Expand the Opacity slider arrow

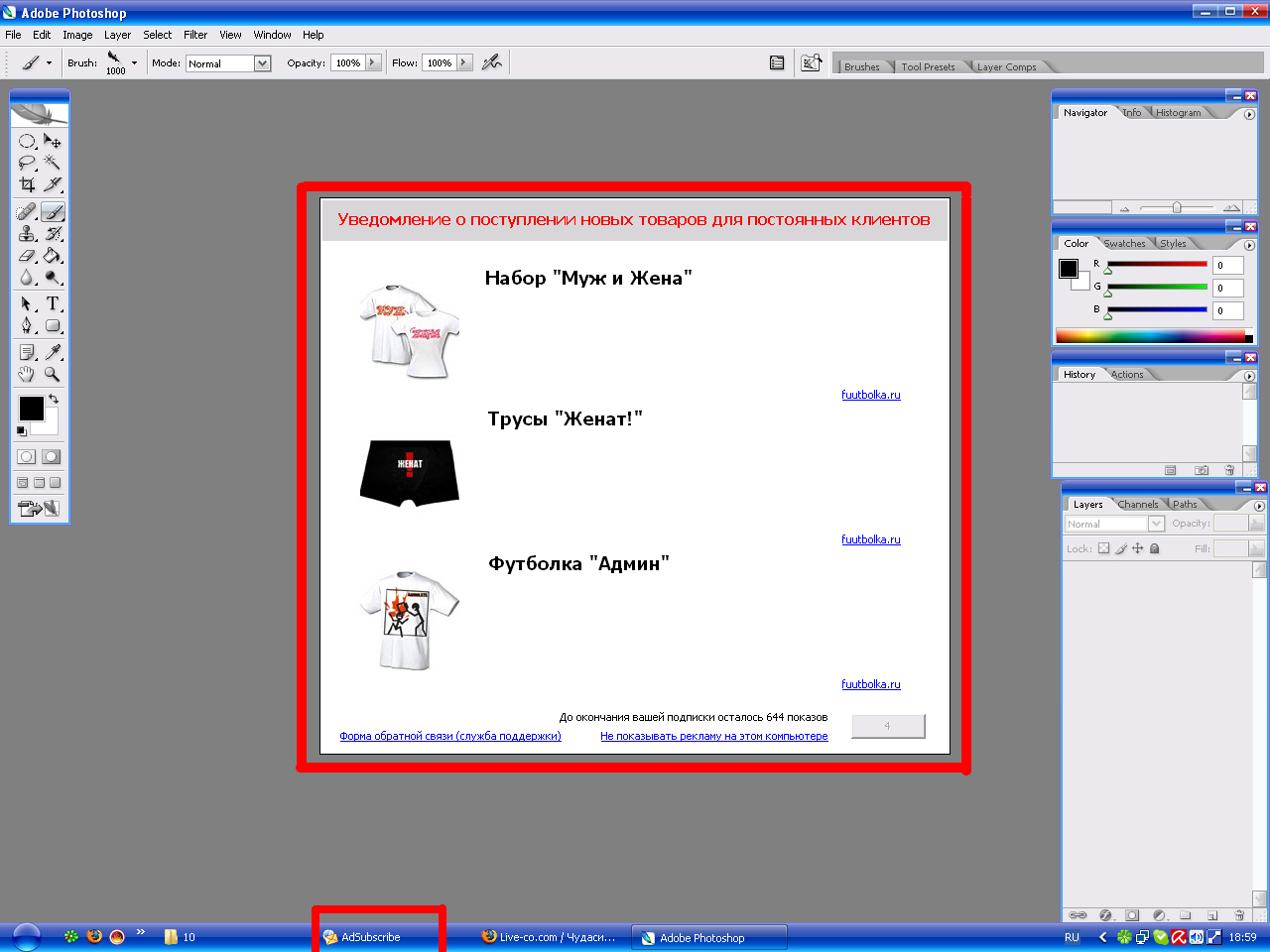(x=373, y=62)
